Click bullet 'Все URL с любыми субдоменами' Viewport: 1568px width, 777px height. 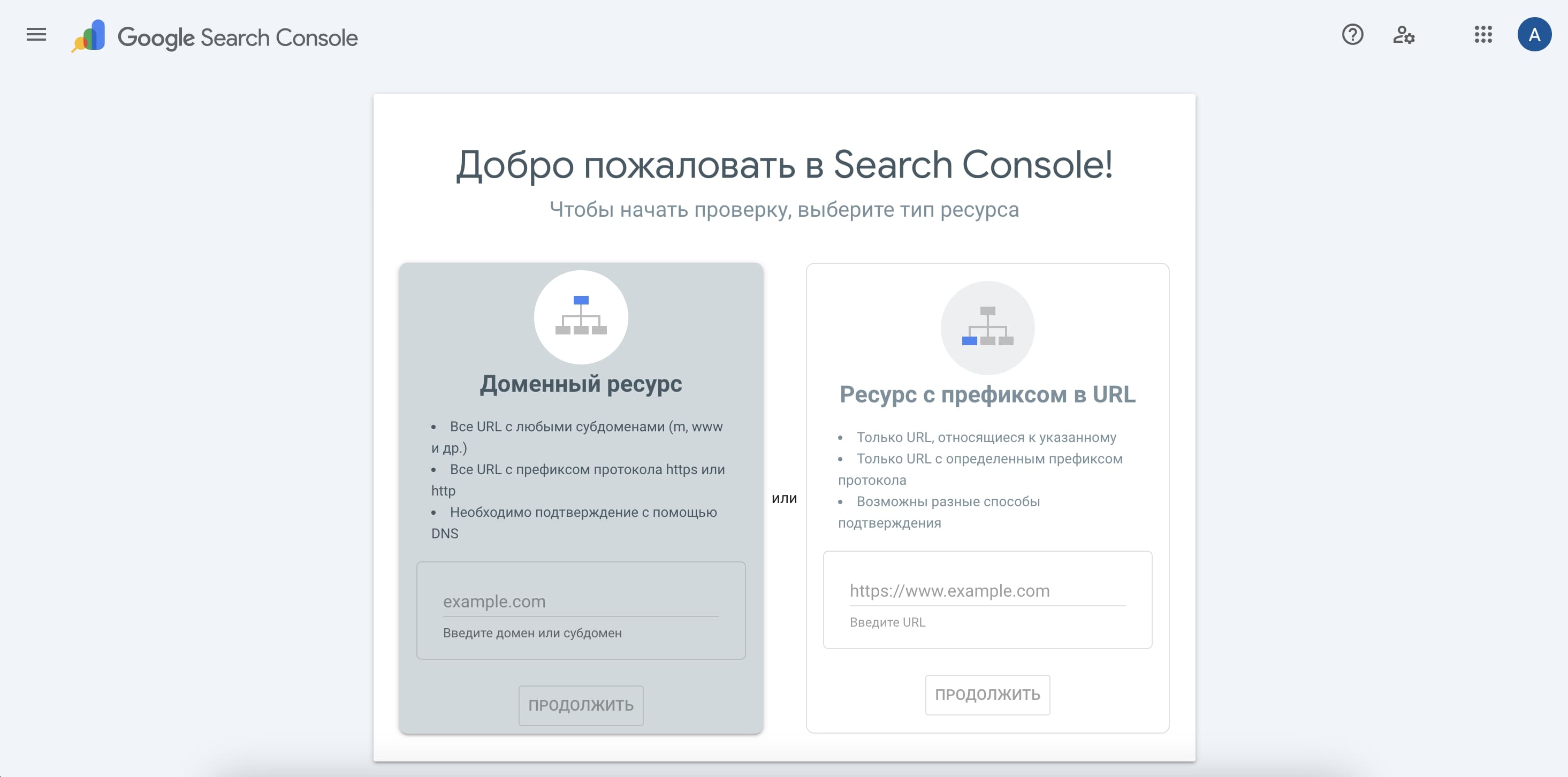pyautogui.click(x=577, y=437)
